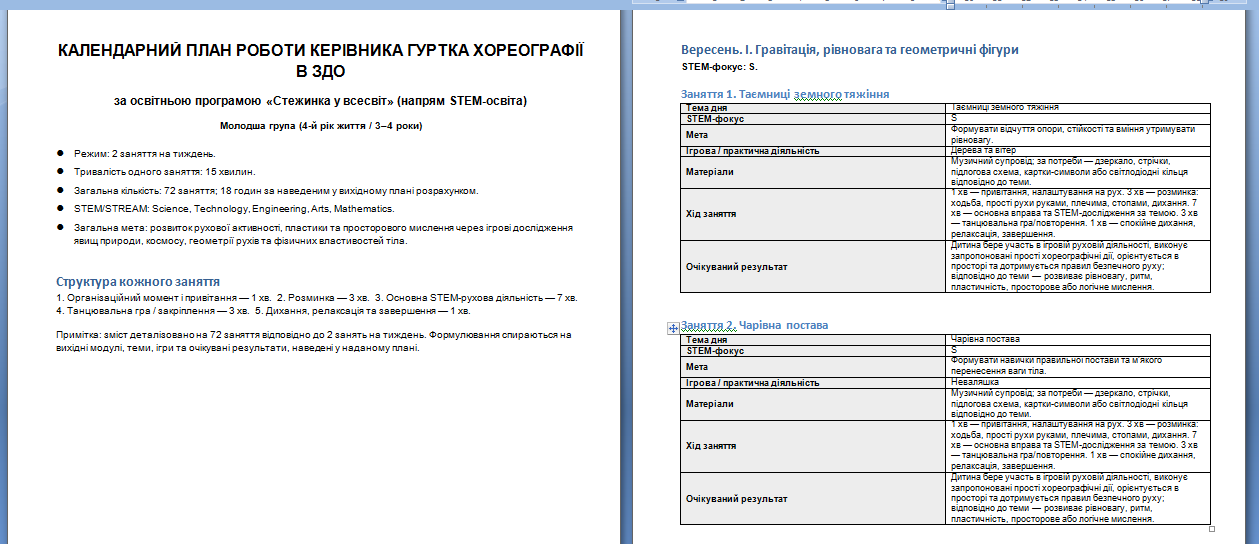Click 'Очікуваний результат' cell in Заняття 2 table
This screenshot has width=1259, height=544.
tap(813, 498)
